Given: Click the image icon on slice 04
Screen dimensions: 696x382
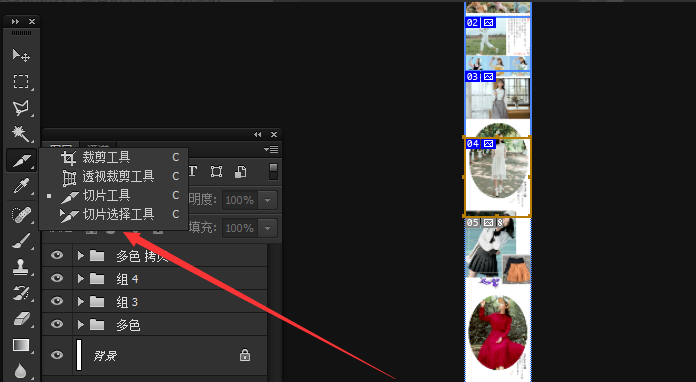Looking at the screenshot, I should [488, 144].
